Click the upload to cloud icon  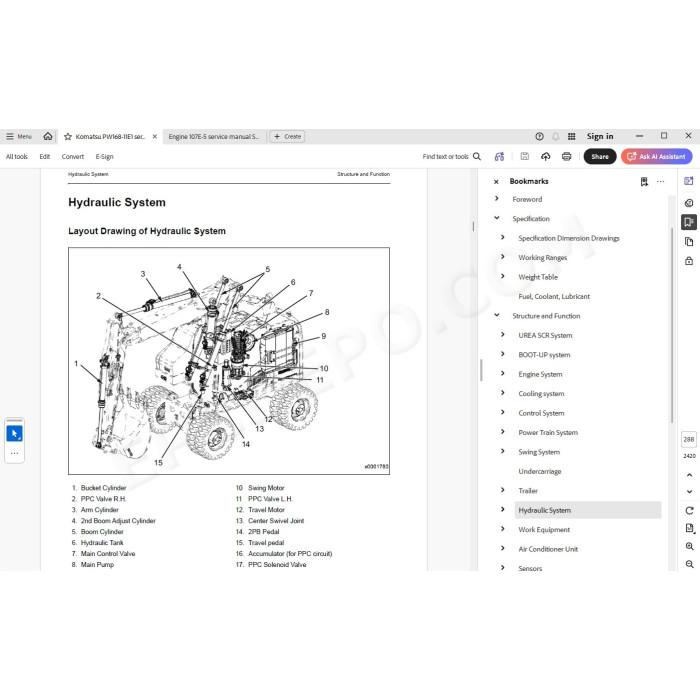[x=546, y=156]
